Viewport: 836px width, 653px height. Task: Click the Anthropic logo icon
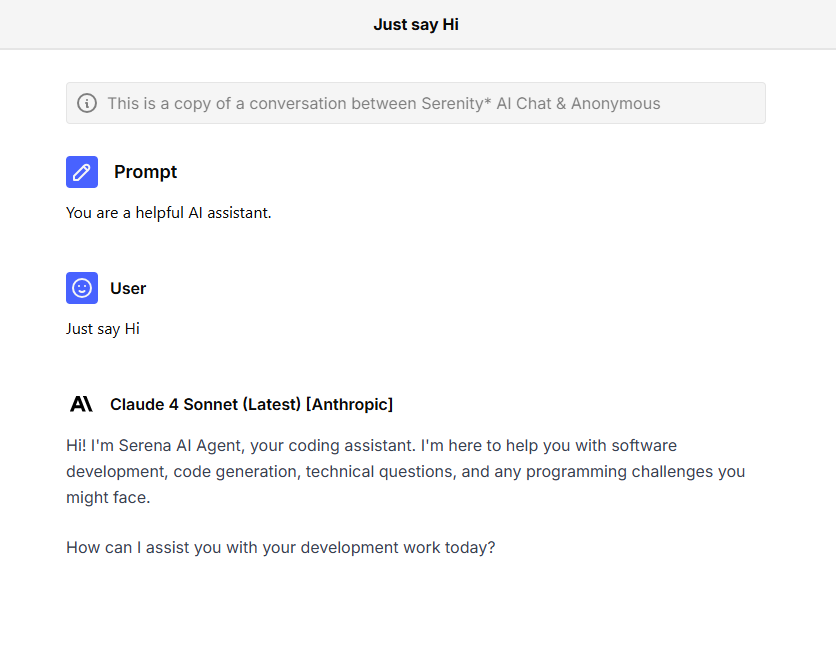pyautogui.click(x=82, y=404)
